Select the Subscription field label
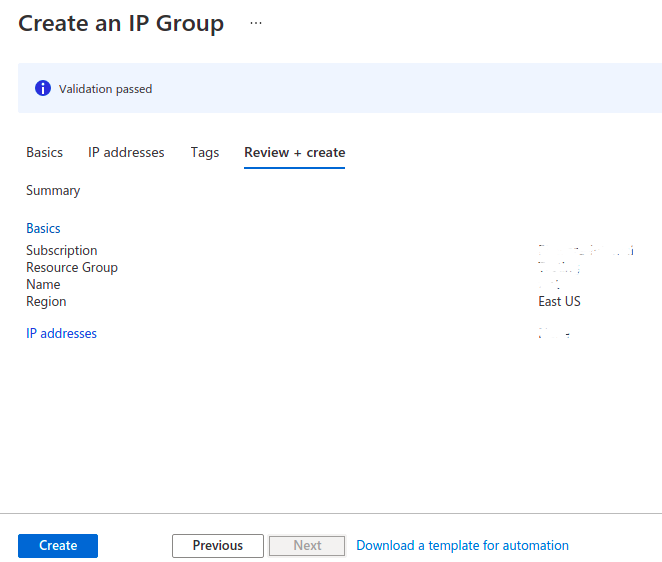The width and height of the screenshot is (662, 562). coord(62,251)
